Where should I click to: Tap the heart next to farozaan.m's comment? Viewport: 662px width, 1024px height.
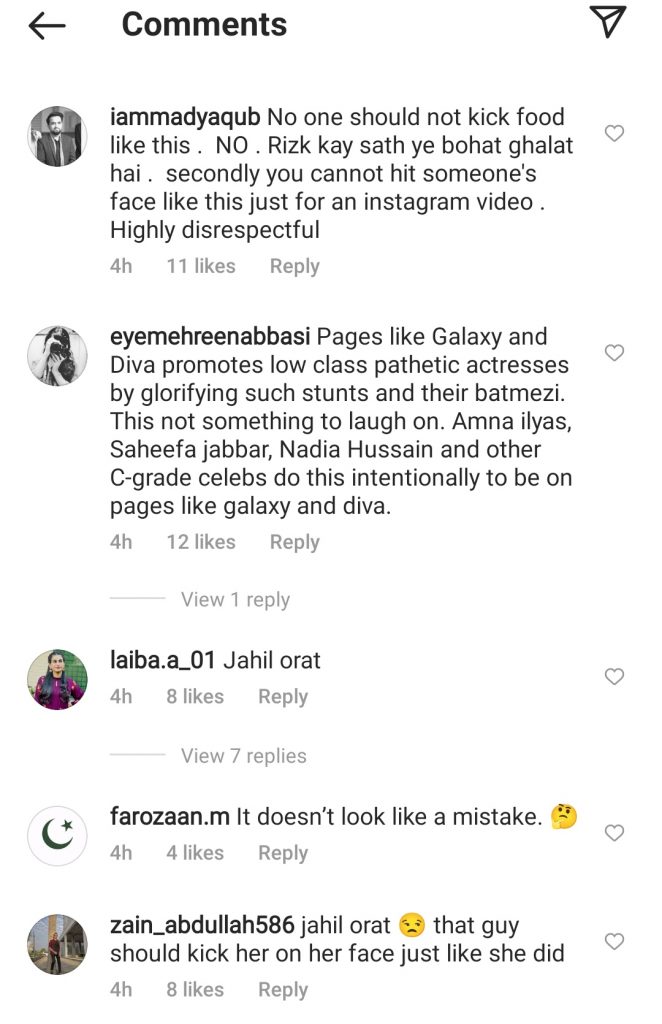click(x=613, y=833)
